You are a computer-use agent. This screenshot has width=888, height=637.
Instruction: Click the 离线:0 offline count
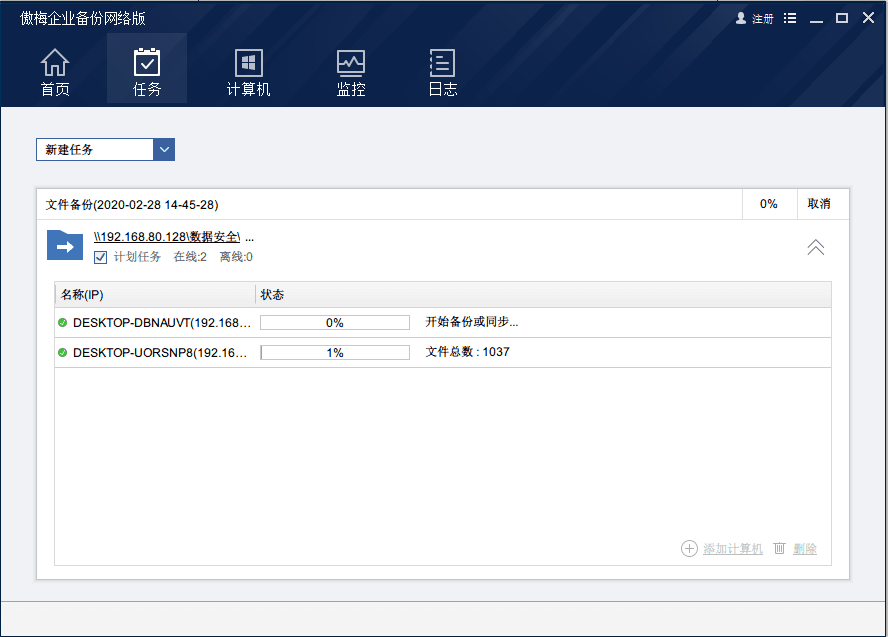236,257
